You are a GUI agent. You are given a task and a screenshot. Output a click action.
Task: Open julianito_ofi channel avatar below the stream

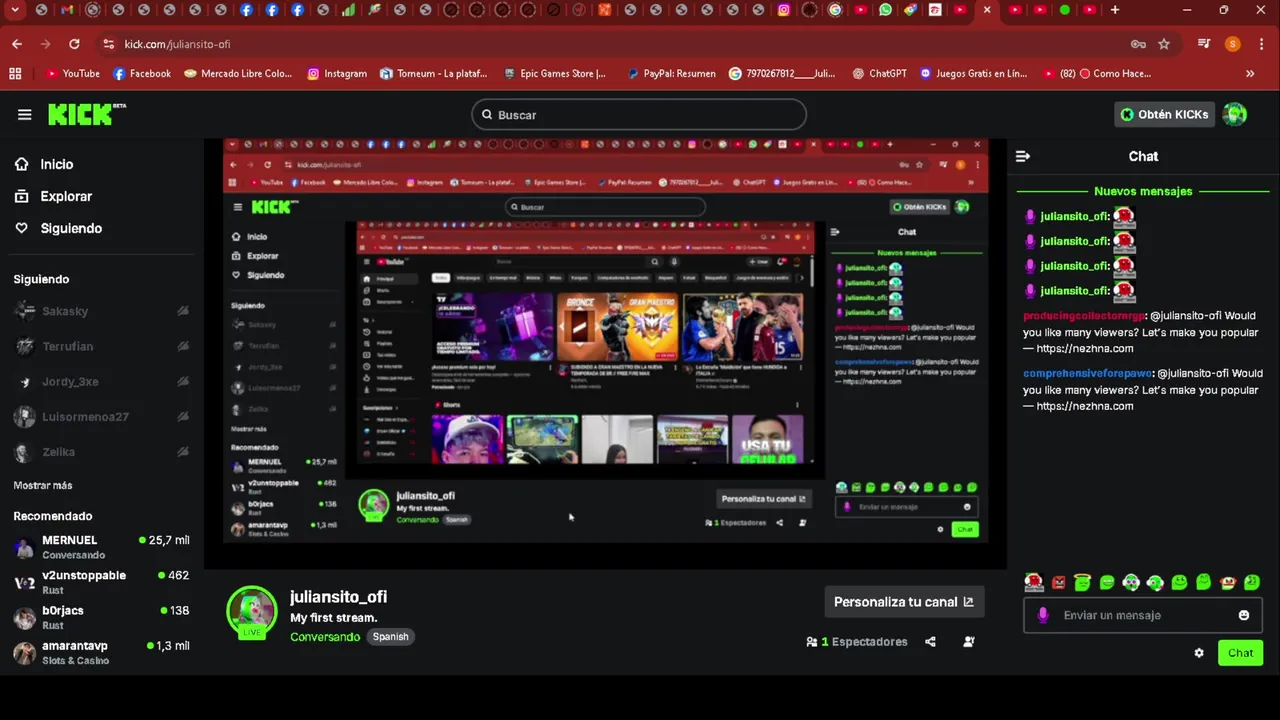(252, 612)
